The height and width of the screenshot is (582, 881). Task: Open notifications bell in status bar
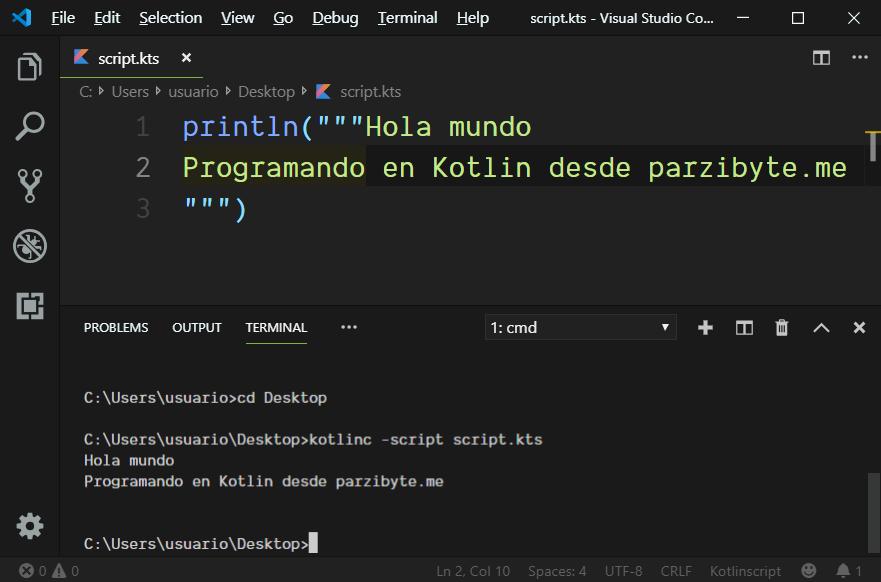pos(848,571)
